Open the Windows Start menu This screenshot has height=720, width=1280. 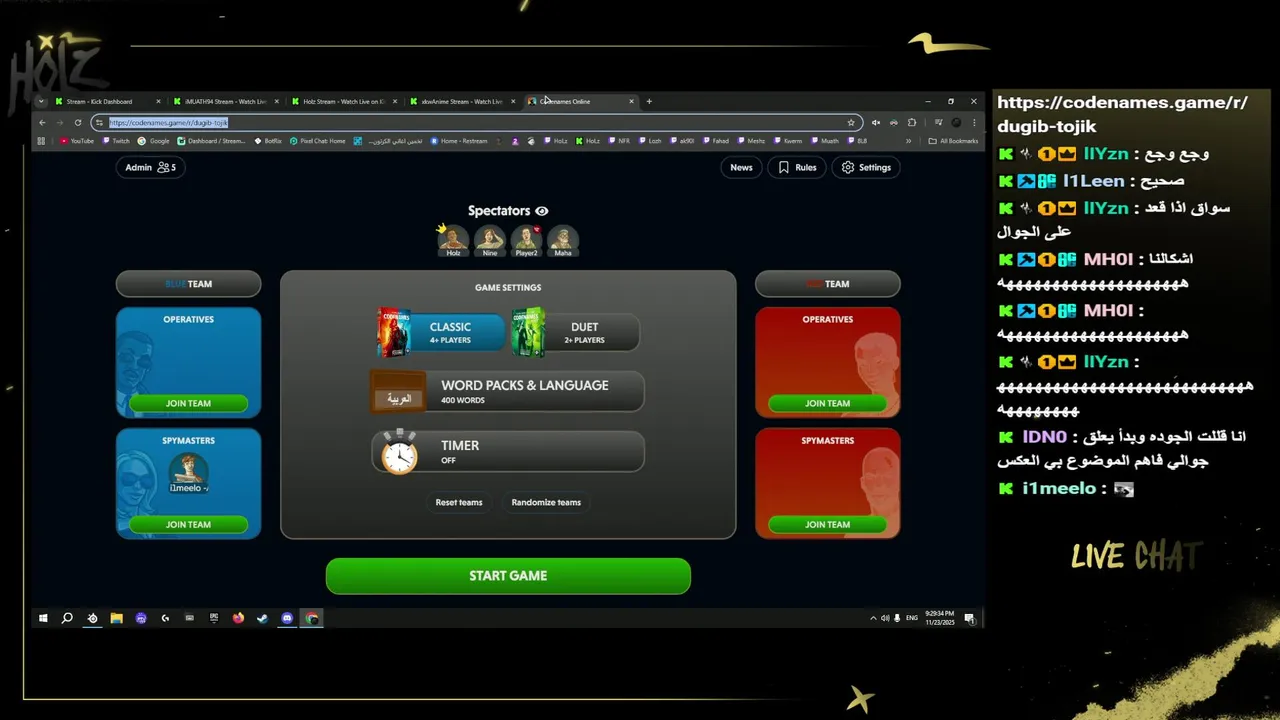[43, 618]
